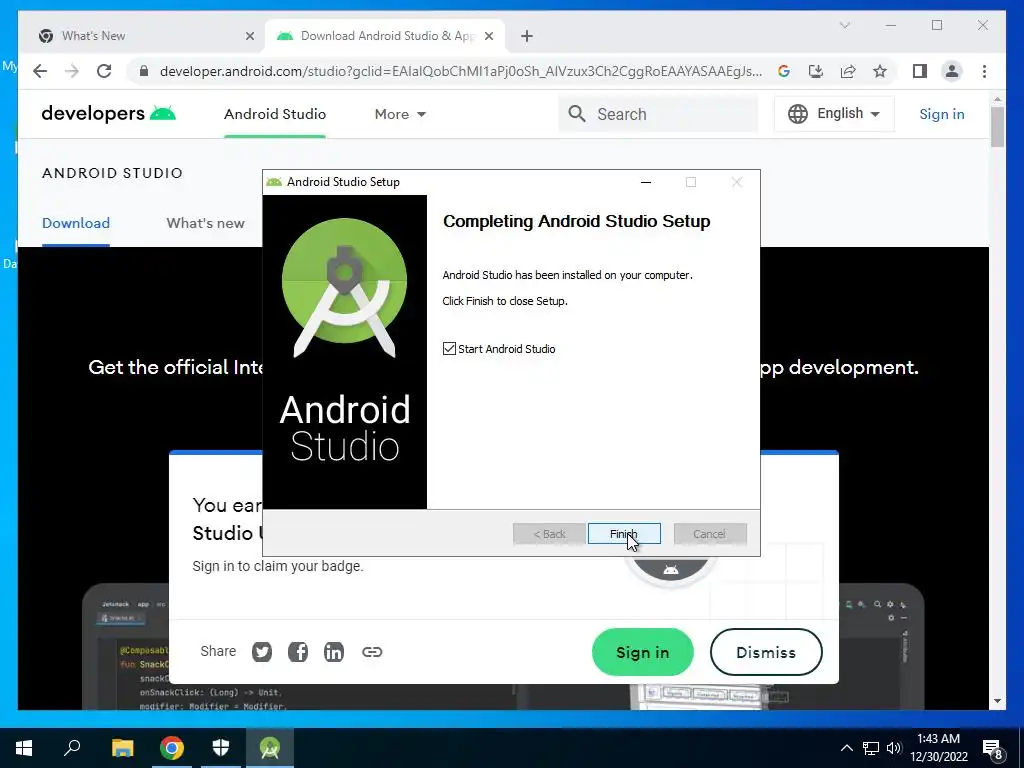Select Android Studio in site navigation
This screenshot has width=1024, height=768.
tap(275, 114)
